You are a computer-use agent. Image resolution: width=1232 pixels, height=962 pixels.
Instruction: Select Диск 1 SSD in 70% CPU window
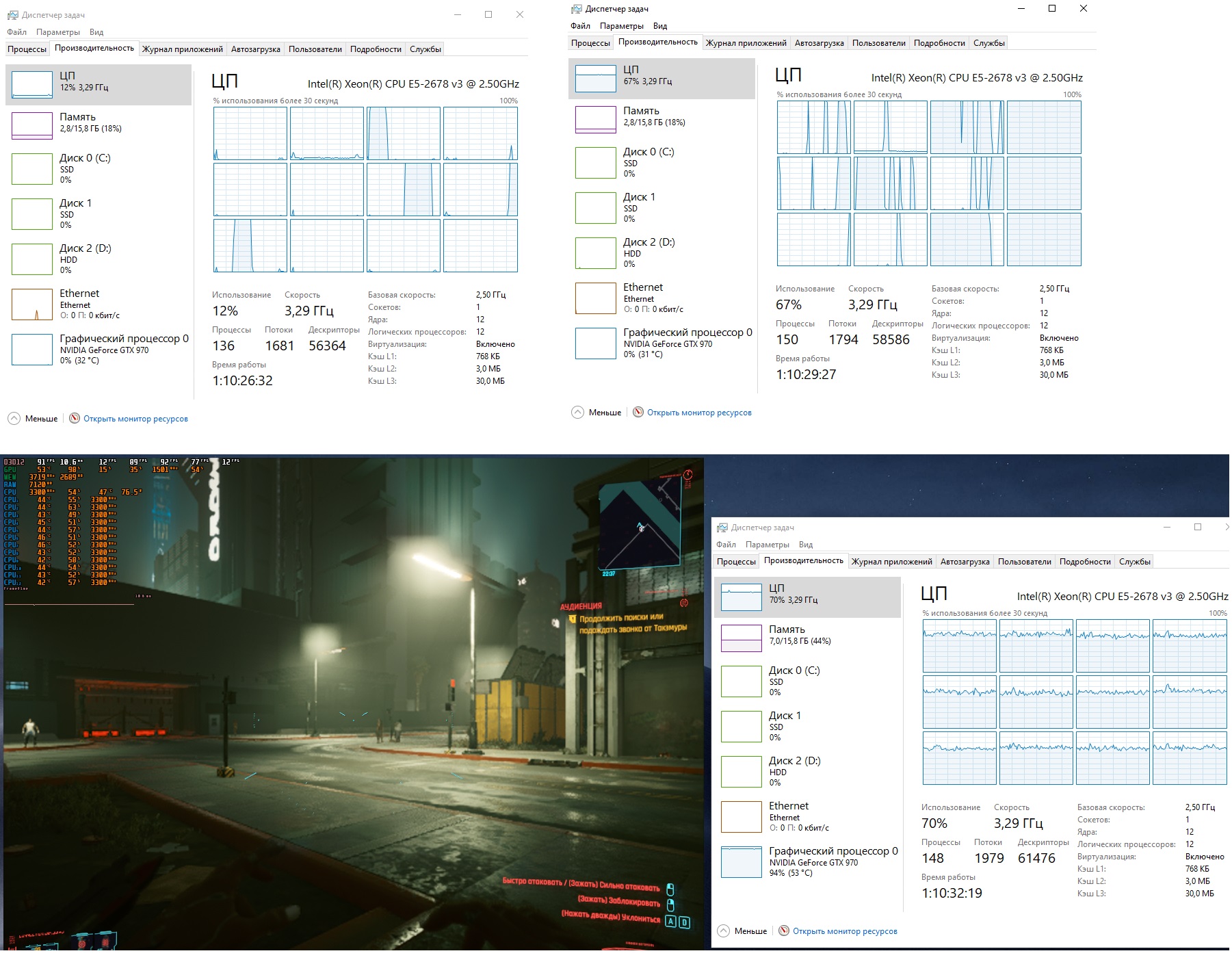coord(808,727)
